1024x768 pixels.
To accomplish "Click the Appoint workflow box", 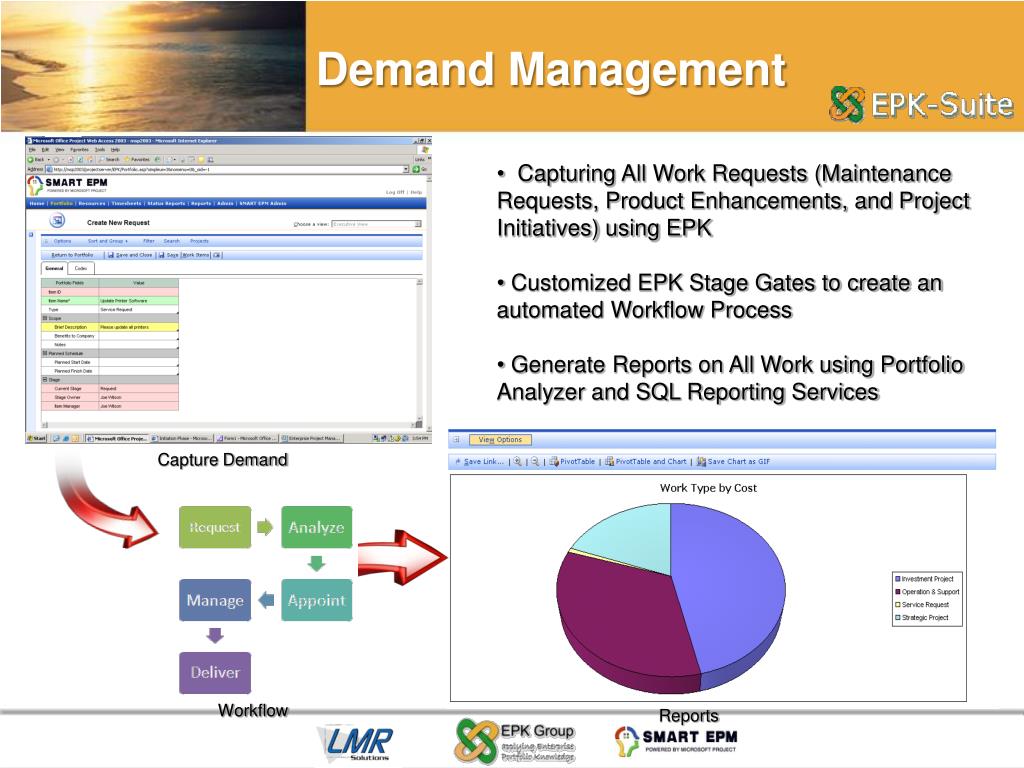I will click(317, 600).
